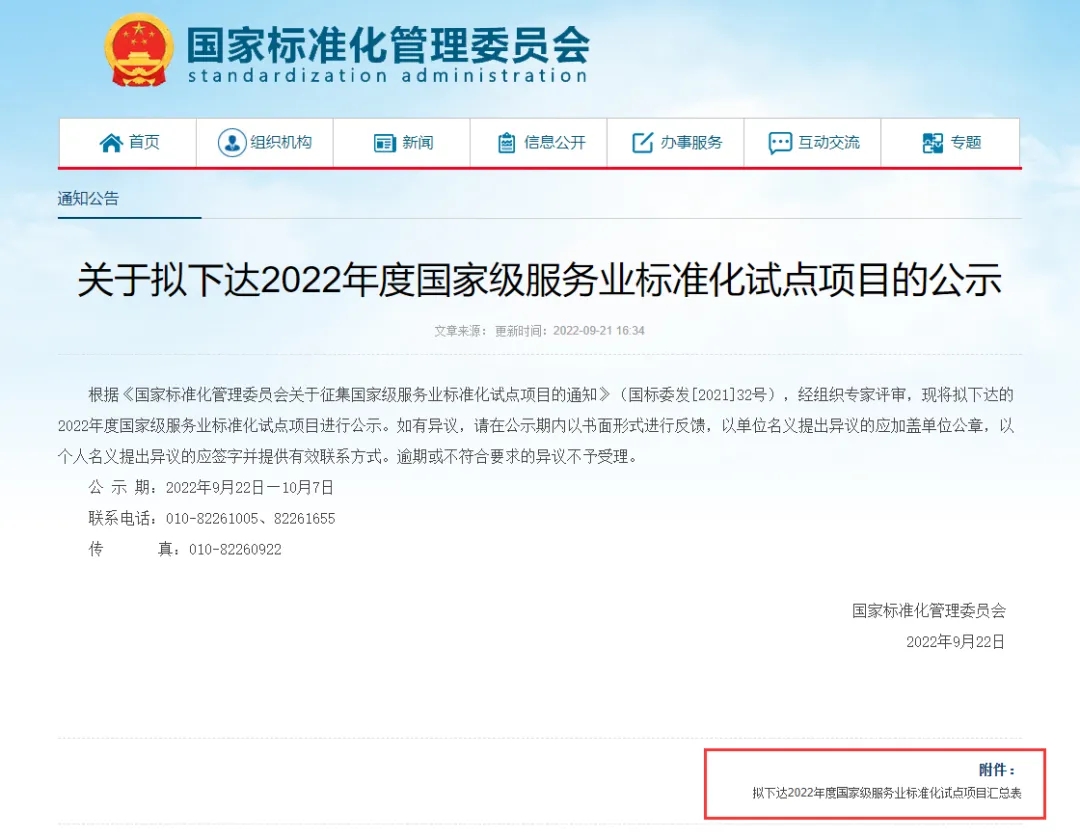Click the 公示期 date line
The height and width of the screenshot is (838, 1080).
point(211,488)
